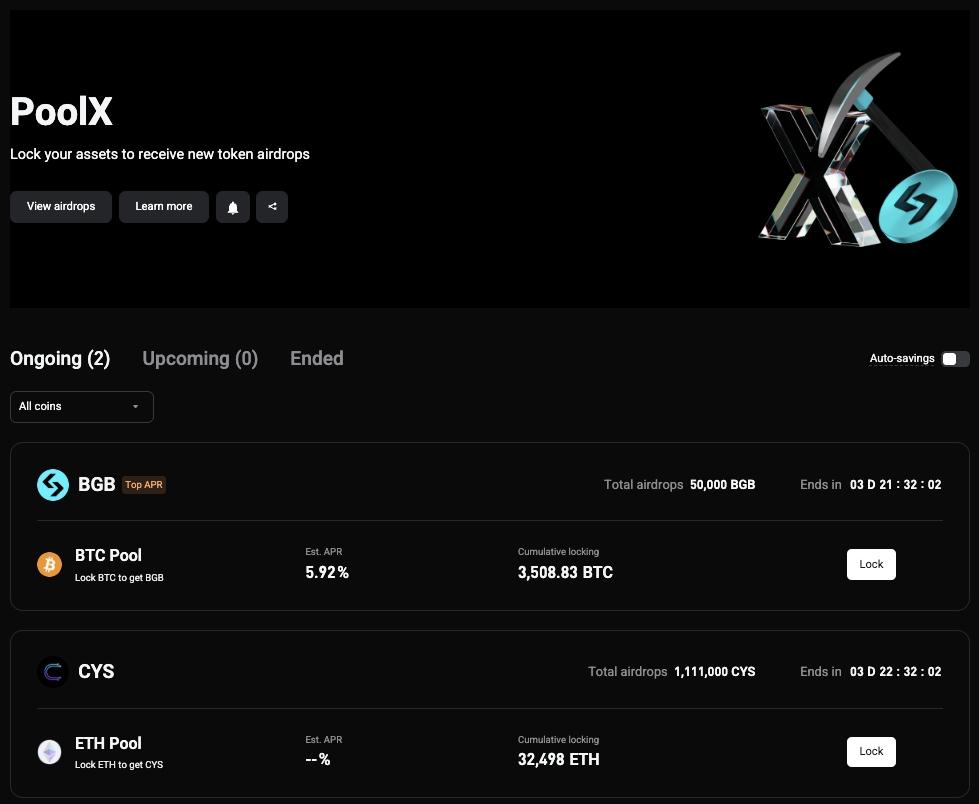Image resolution: width=979 pixels, height=804 pixels.
Task: Click the 50,000 BGB total airdrops
Action: pos(722,485)
